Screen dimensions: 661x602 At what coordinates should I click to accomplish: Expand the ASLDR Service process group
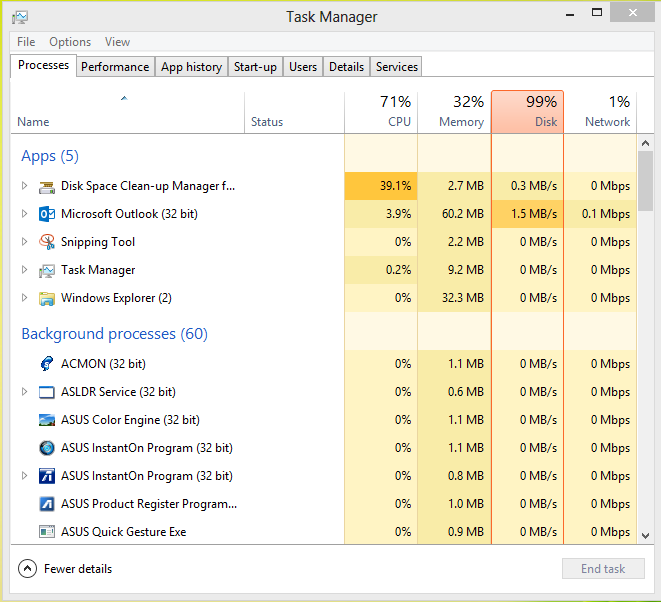pyautogui.click(x=24, y=392)
